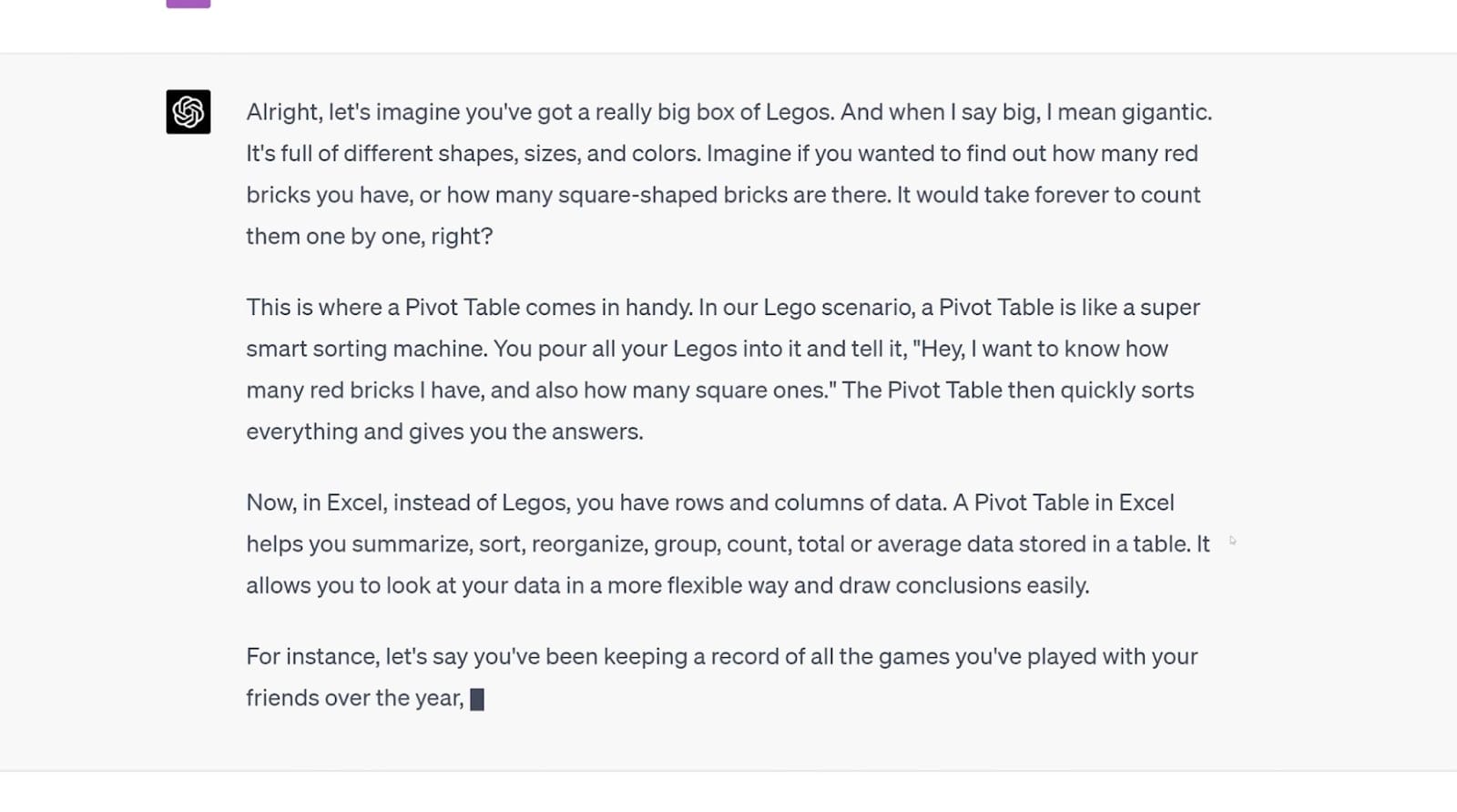Click the text "everything and gives you the answers."
Screen dimensions: 1457x812
click(444, 431)
